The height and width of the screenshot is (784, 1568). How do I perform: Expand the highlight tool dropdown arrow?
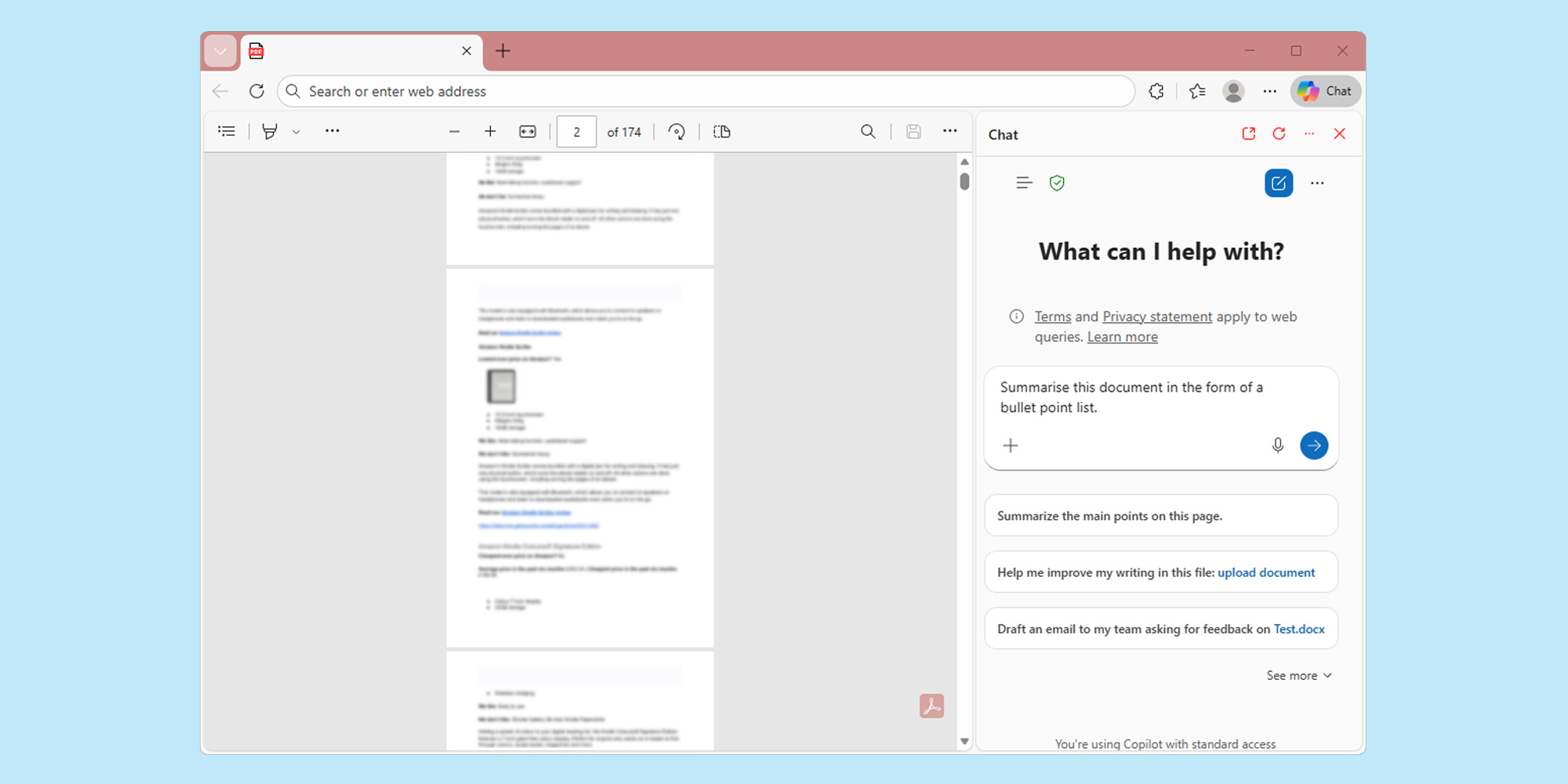296,132
